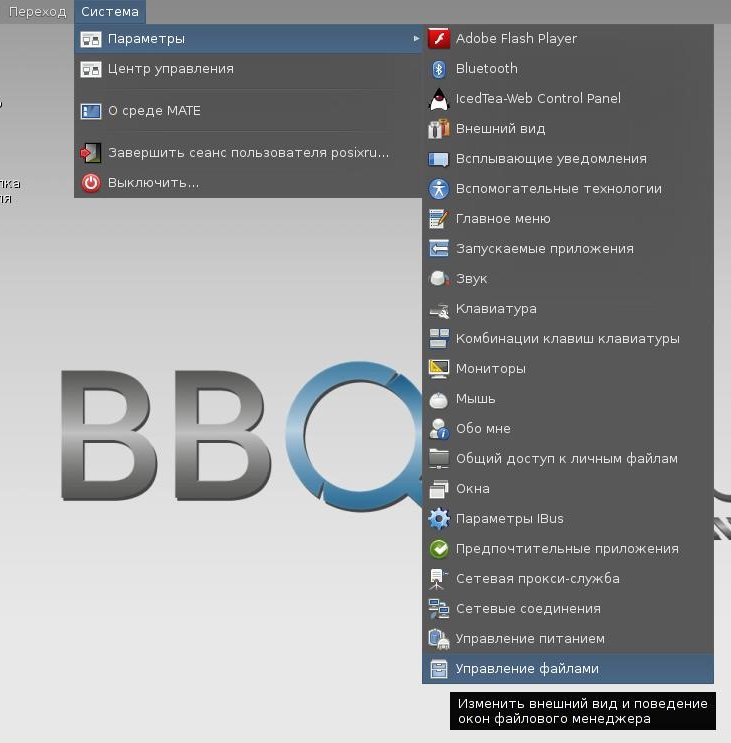Open Запускаемые приложения entry
Screen dimensions: 731x743
click(x=568, y=249)
